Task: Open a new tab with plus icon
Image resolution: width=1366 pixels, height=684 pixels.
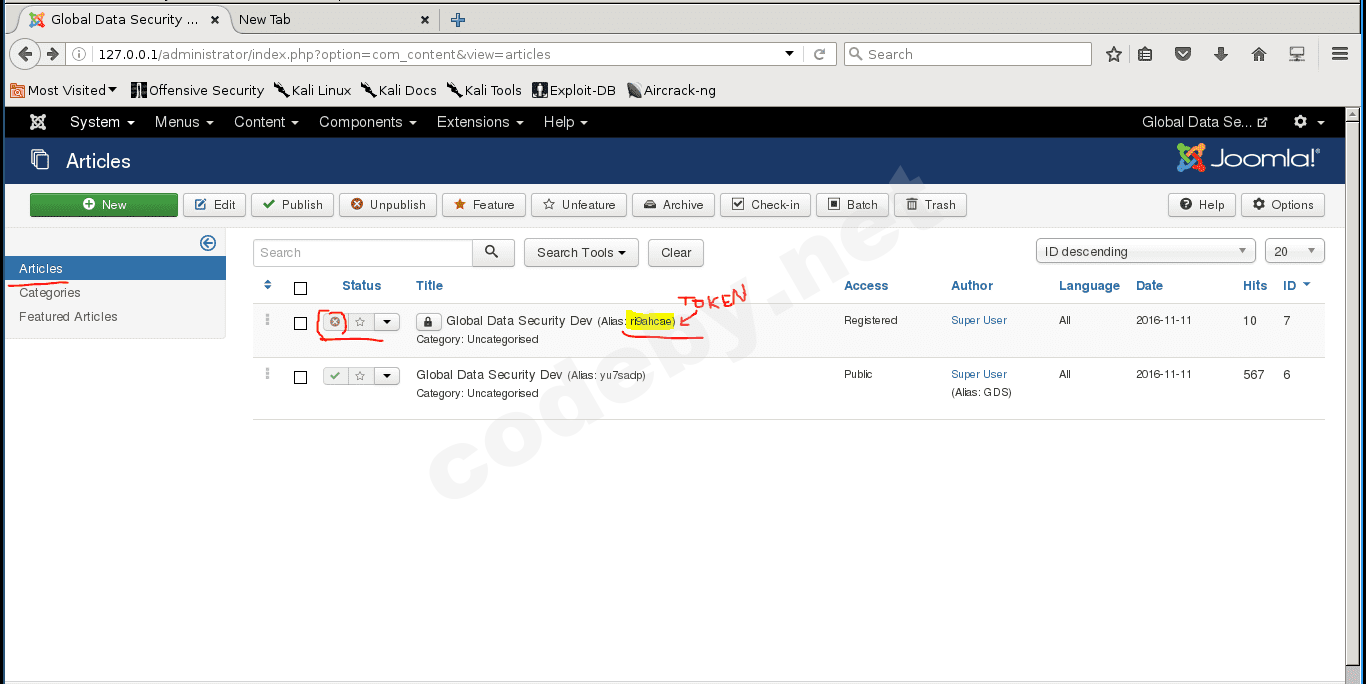Action: coord(457,19)
